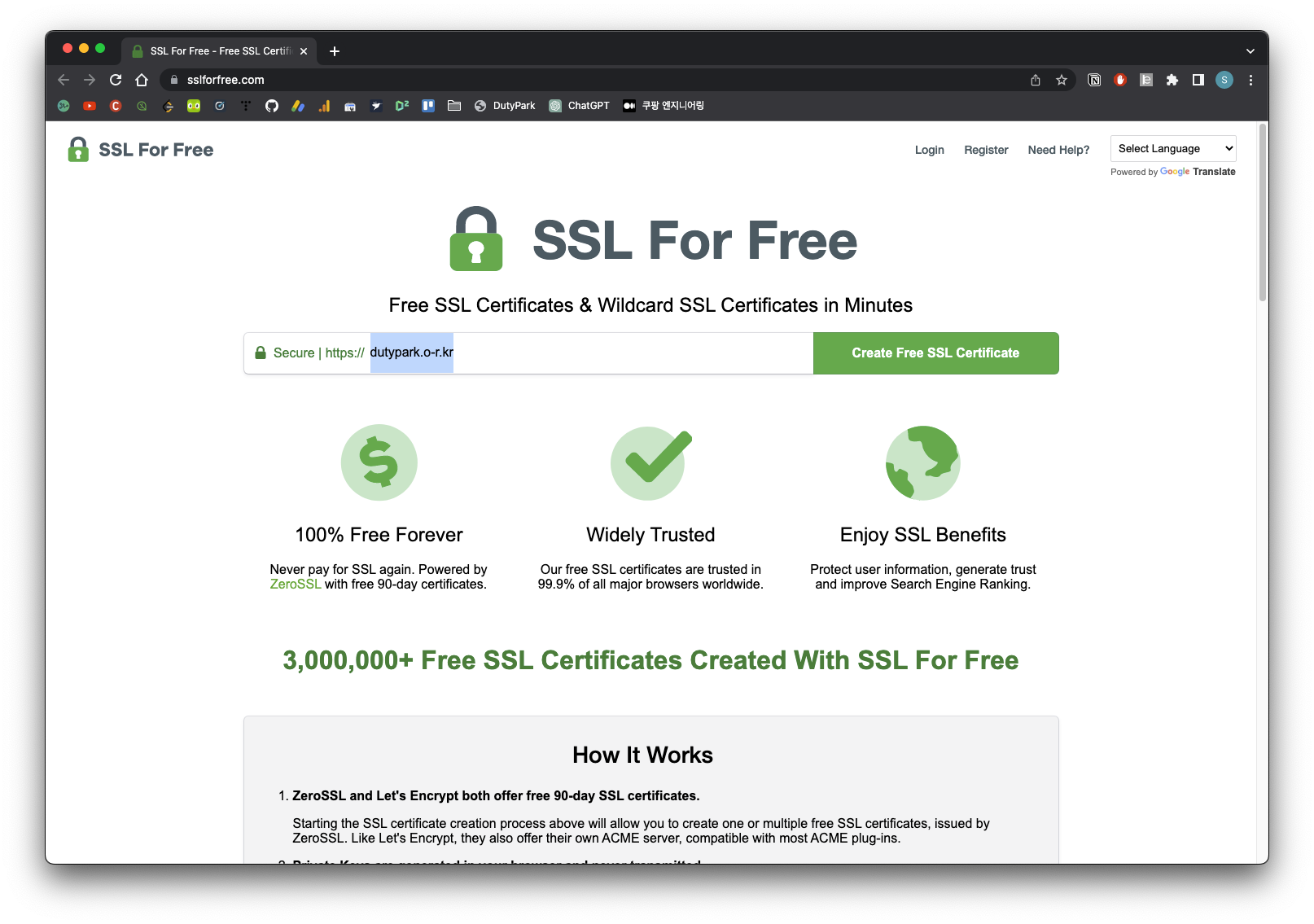Open a new tab with the plus button
The height and width of the screenshot is (924, 1314).
coord(335,50)
